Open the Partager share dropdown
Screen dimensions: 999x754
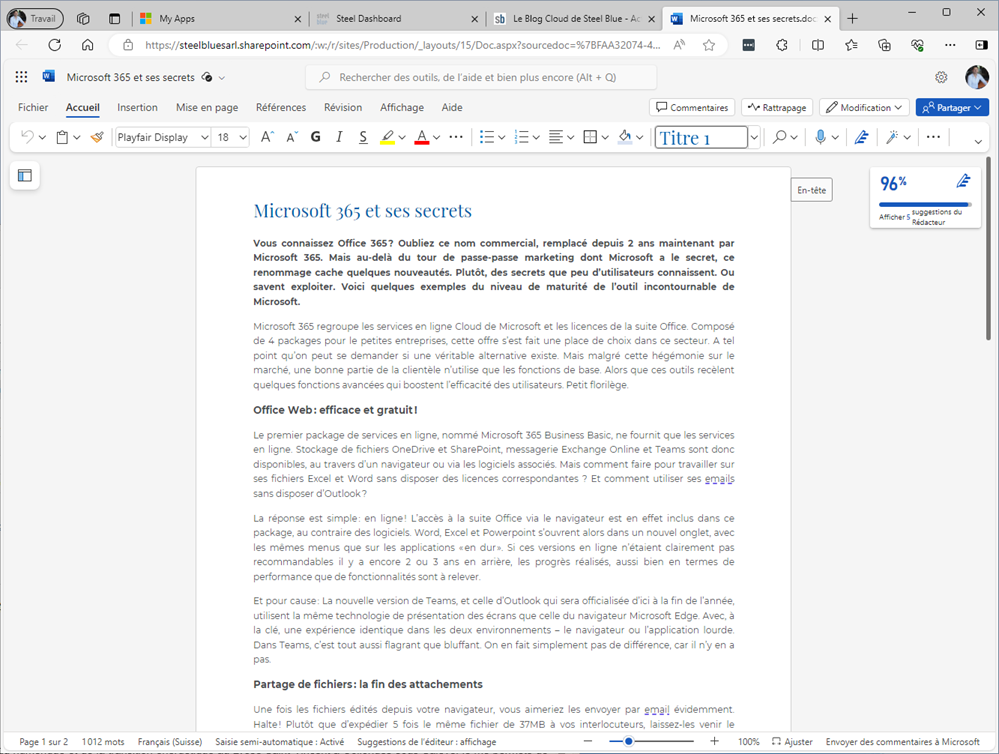click(x=952, y=107)
